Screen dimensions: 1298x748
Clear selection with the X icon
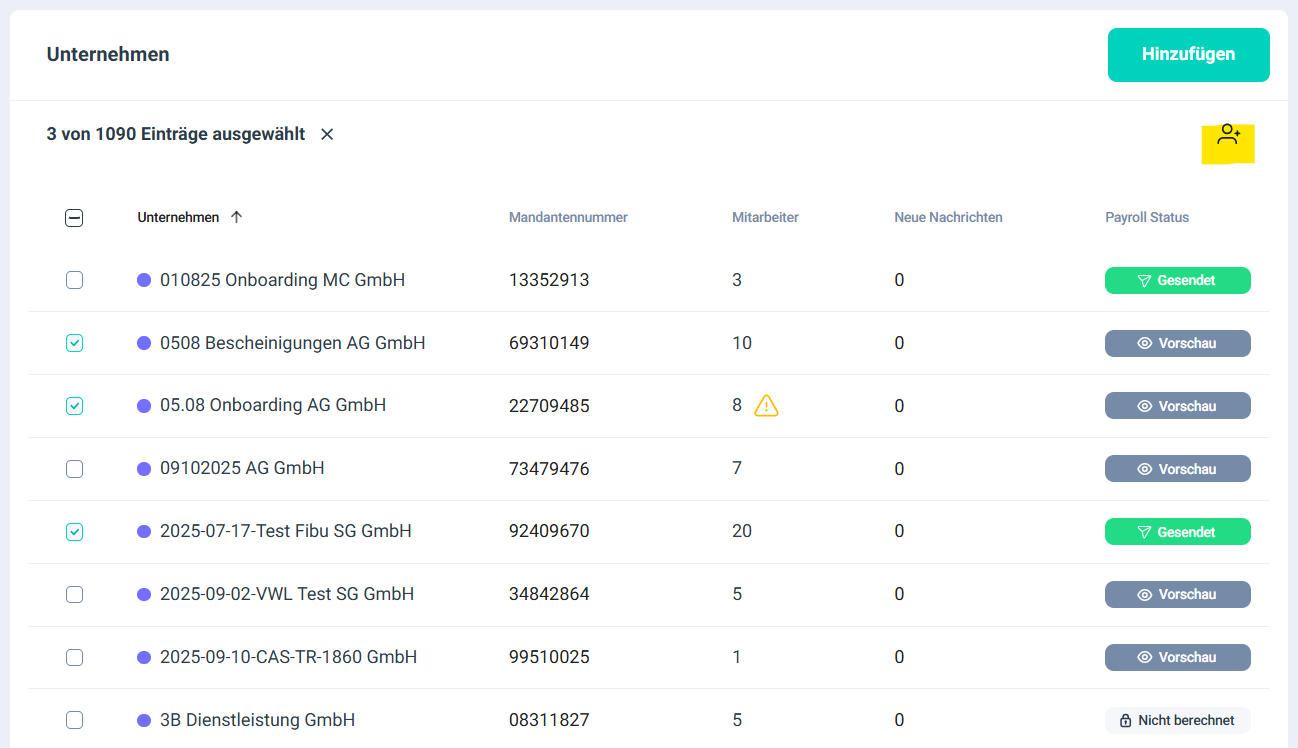point(327,134)
